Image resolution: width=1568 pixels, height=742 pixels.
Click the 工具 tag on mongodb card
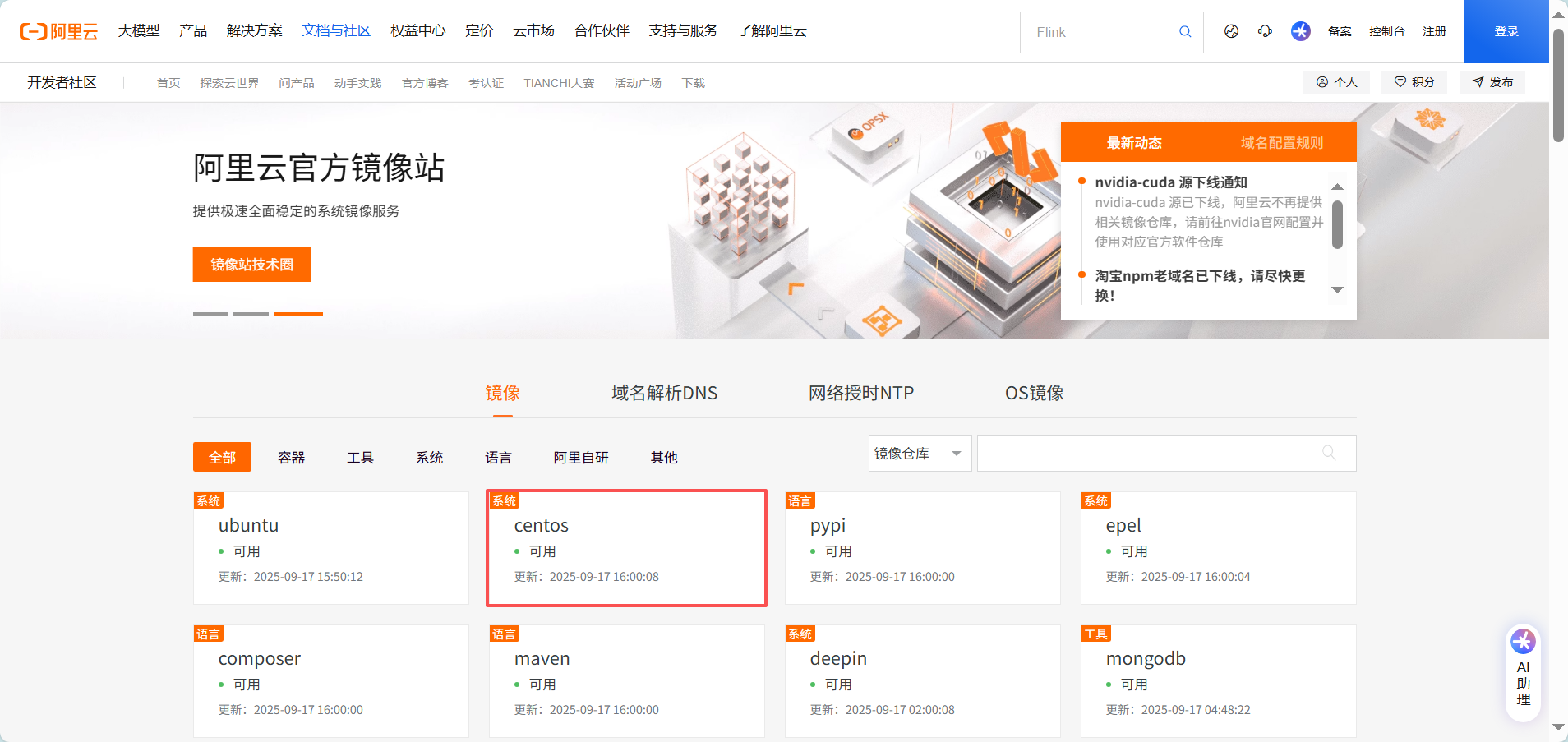1095,634
